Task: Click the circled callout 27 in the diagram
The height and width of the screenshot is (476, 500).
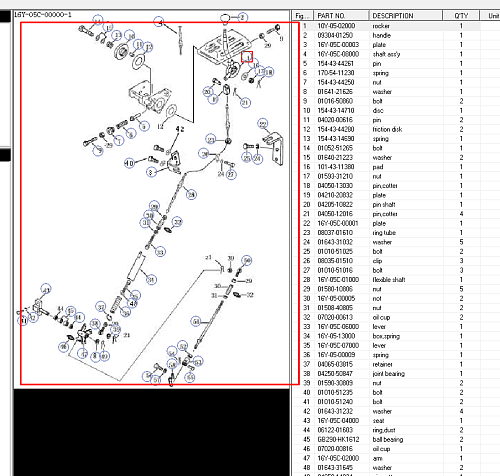Action: (x=231, y=174)
